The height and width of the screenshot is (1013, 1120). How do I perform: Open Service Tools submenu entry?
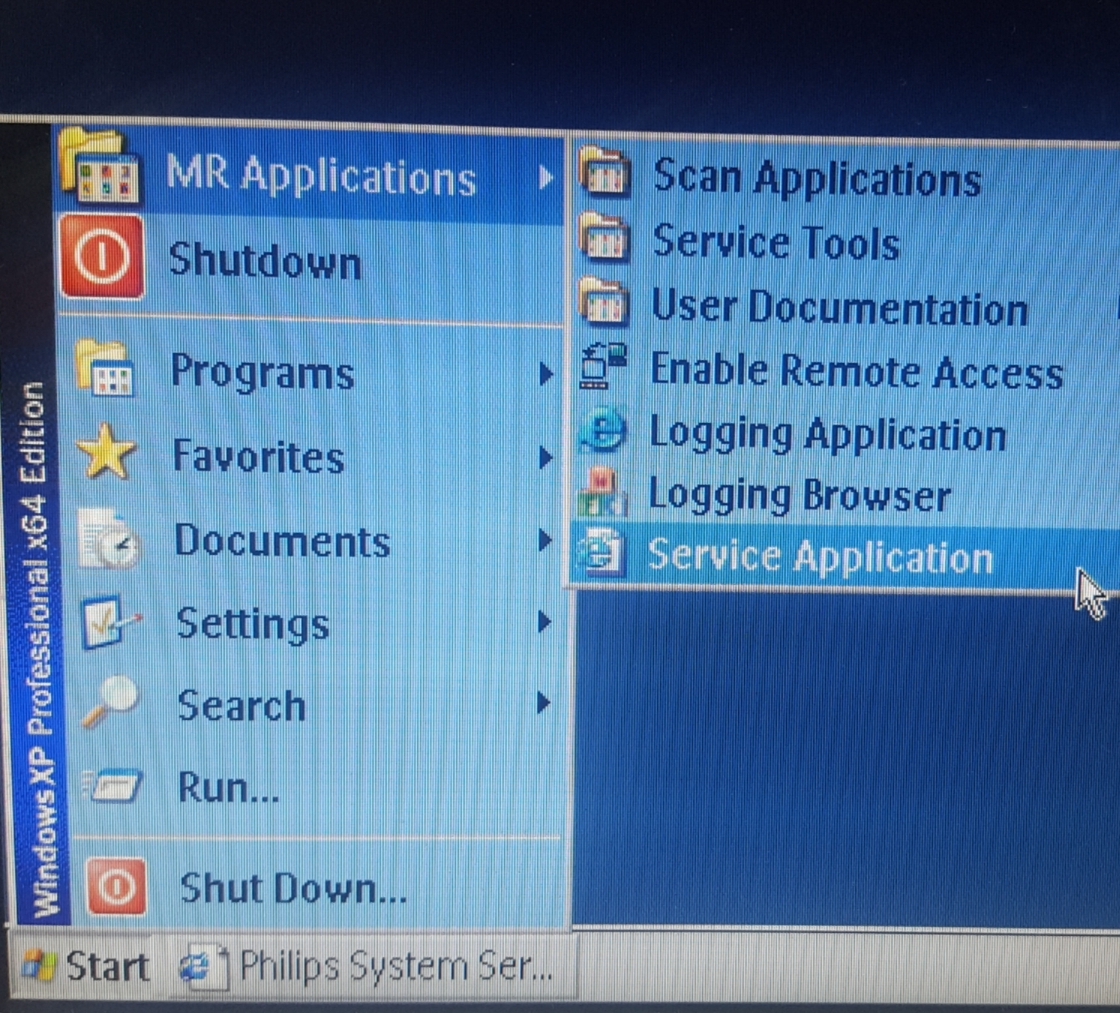point(846,241)
